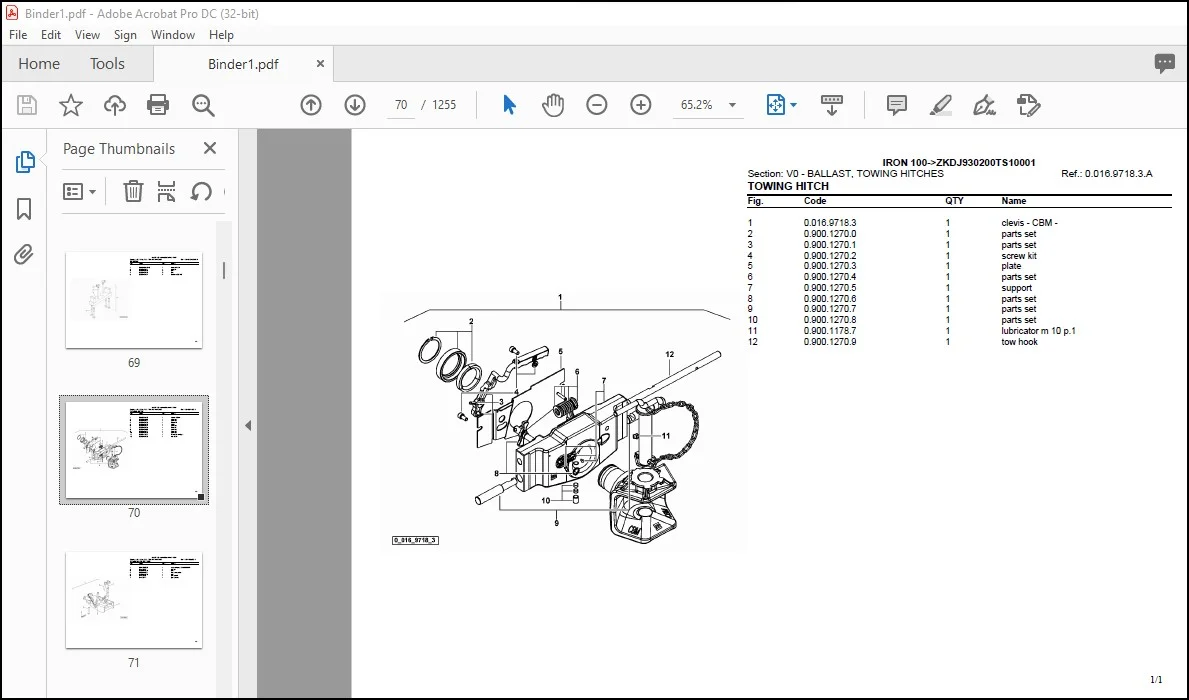1189x700 pixels.
Task: Open the File menu
Action: tap(18, 35)
